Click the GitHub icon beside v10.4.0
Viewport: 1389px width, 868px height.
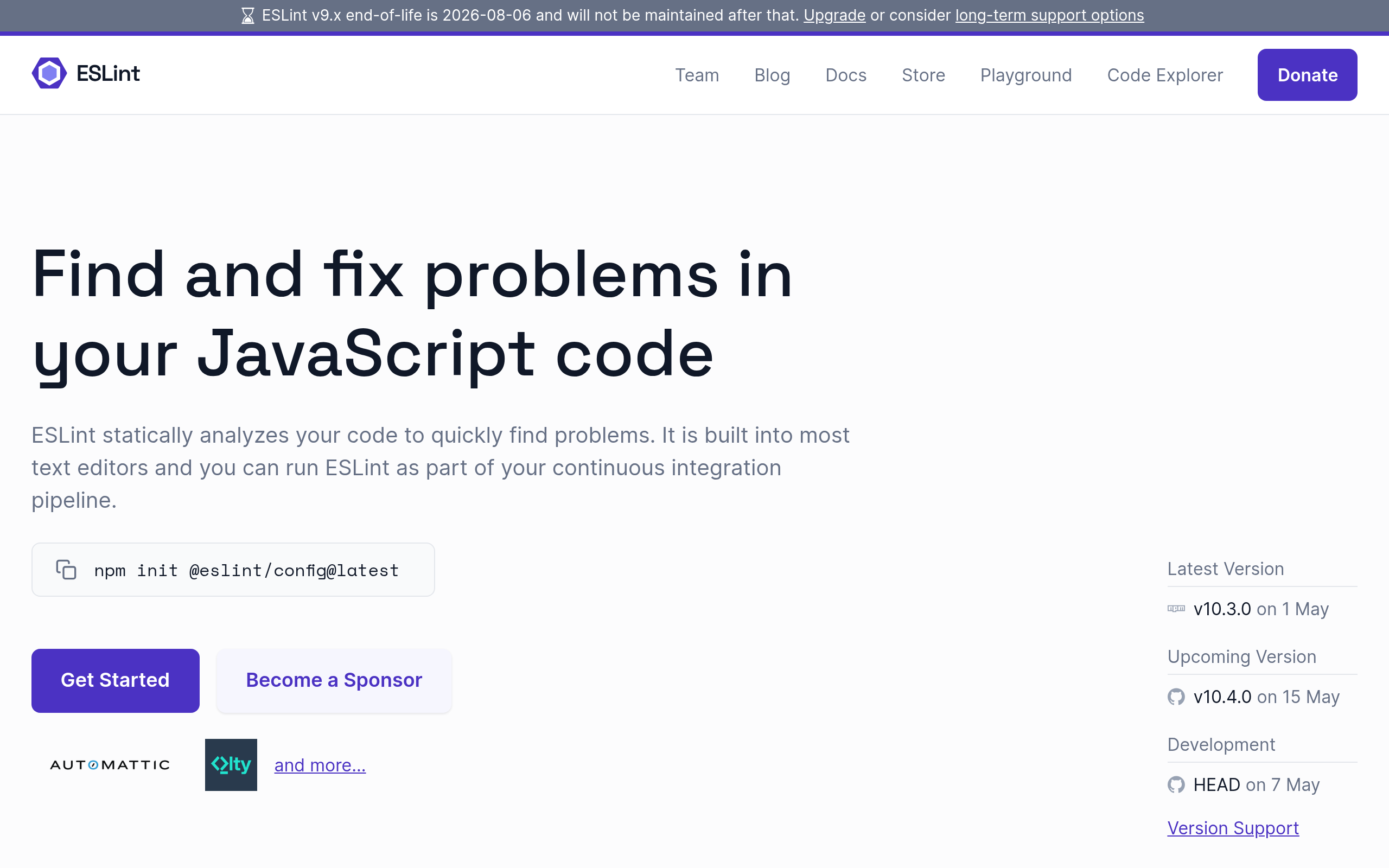[1176, 697]
